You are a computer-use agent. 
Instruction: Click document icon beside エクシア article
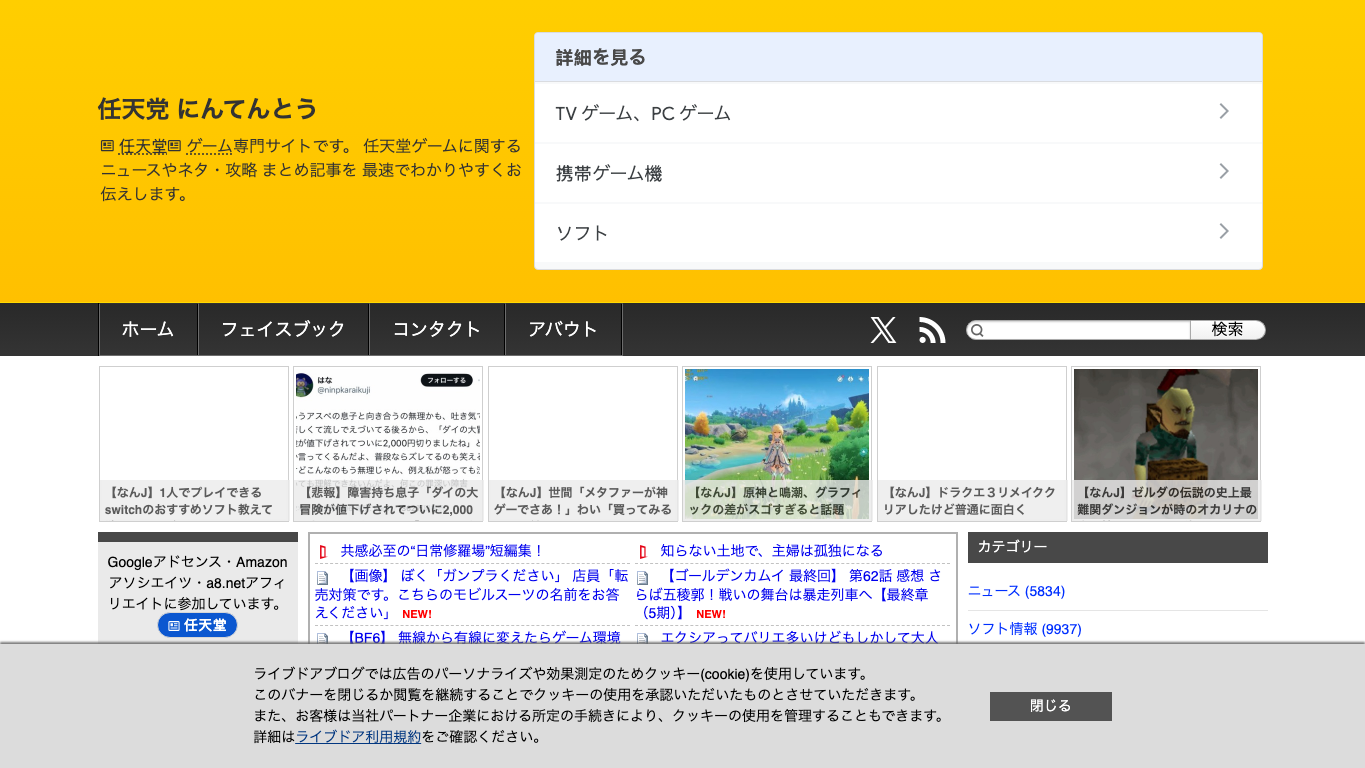[642, 639]
